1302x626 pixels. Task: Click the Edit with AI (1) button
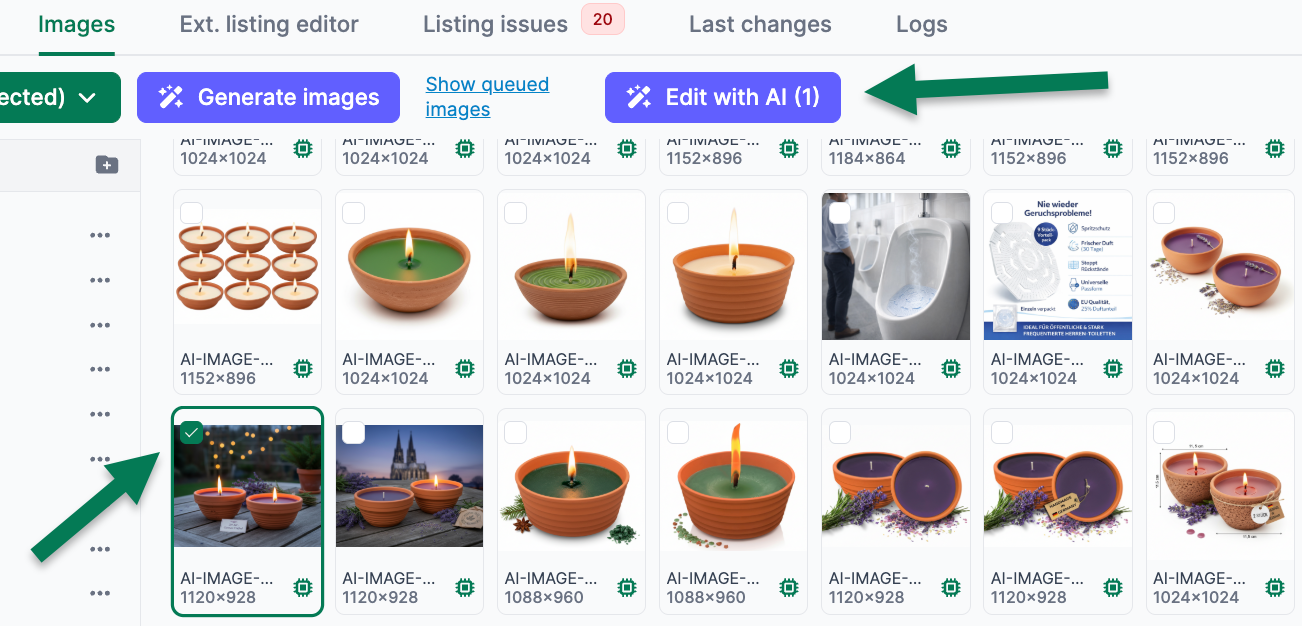pos(722,97)
